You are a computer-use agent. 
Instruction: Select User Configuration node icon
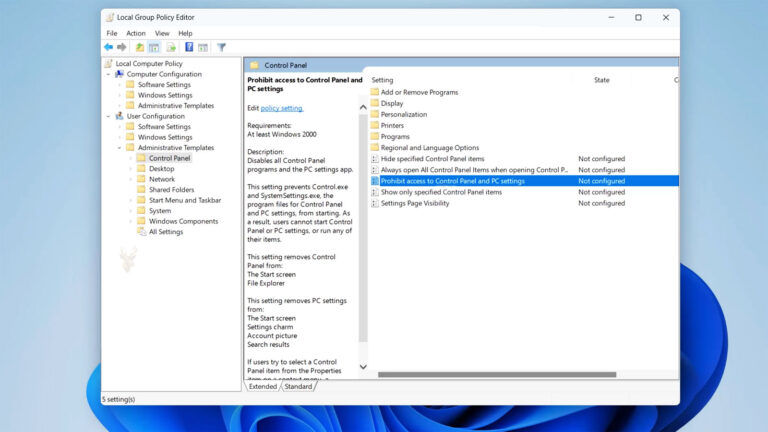[x=120, y=116]
